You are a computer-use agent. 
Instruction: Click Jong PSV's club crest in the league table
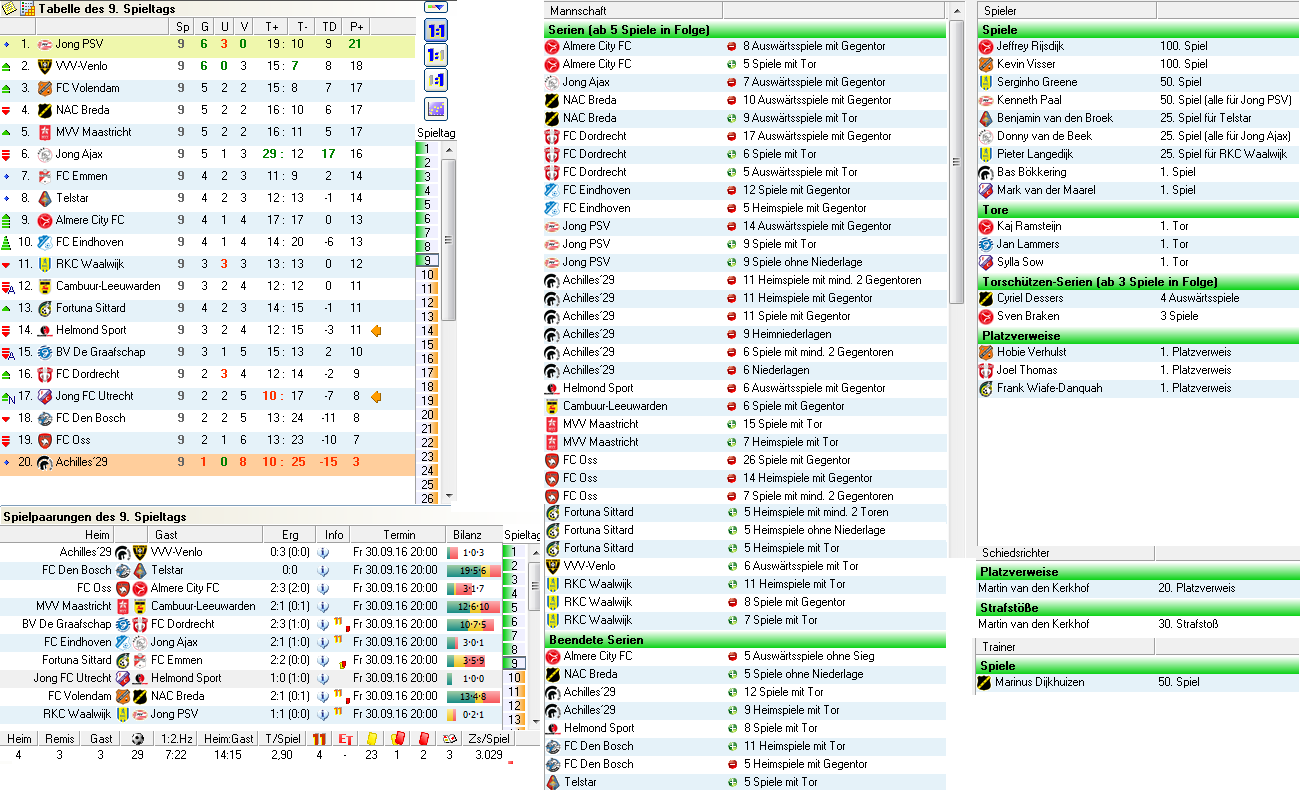(44, 44)
